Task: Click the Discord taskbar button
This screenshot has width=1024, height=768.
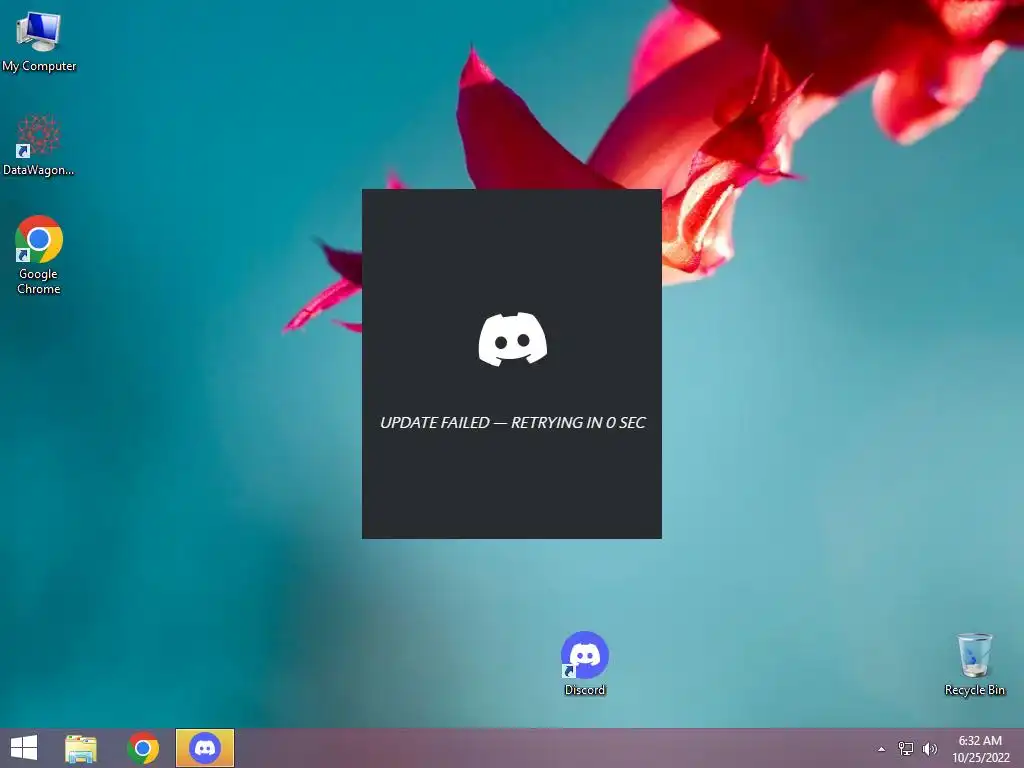Action: (x=204, y=748)
